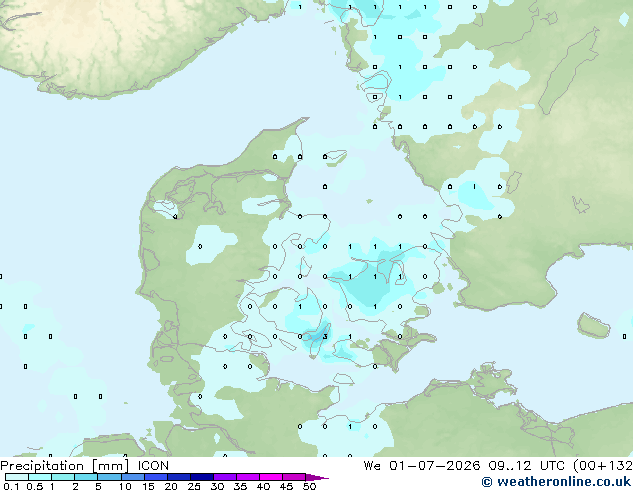Click the legend label '35'

click(x=240, y=486)
